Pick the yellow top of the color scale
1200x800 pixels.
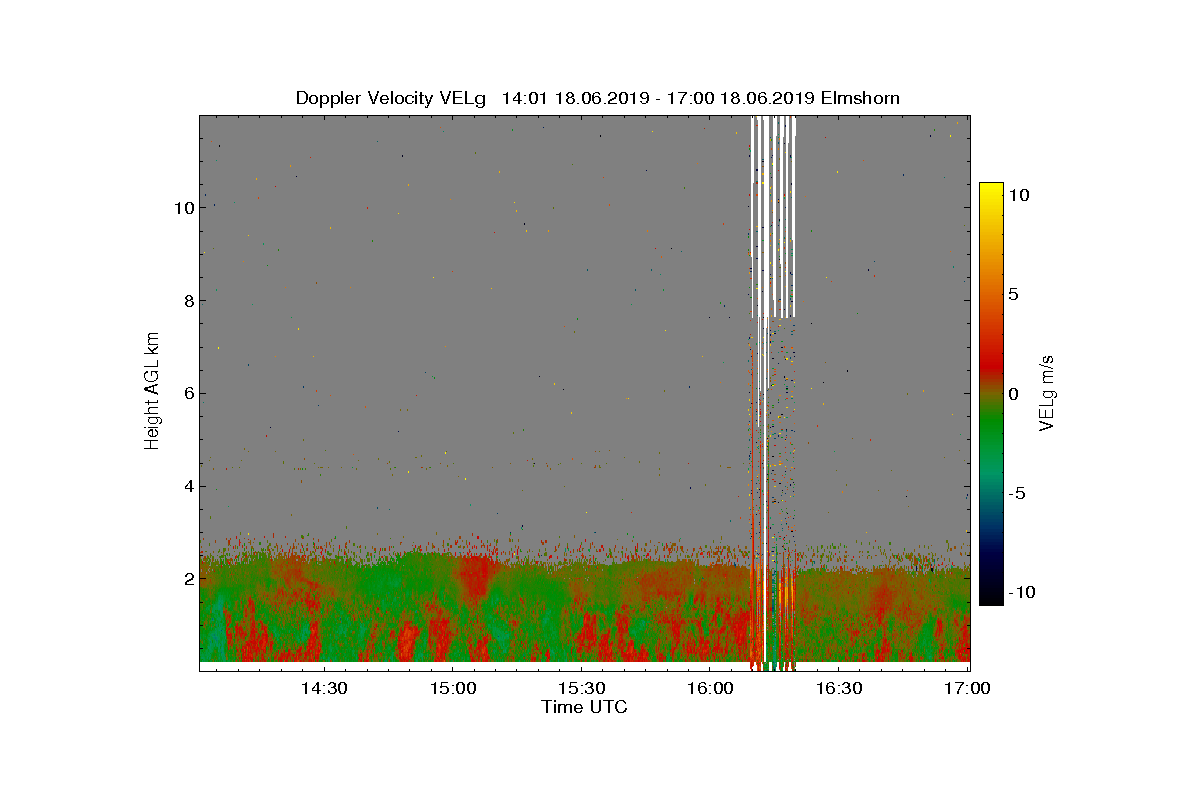click(991, 192)
